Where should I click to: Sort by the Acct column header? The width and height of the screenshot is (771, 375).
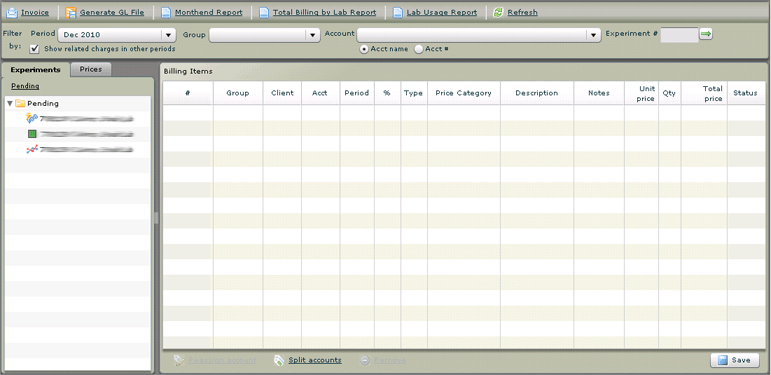[320, 93]
